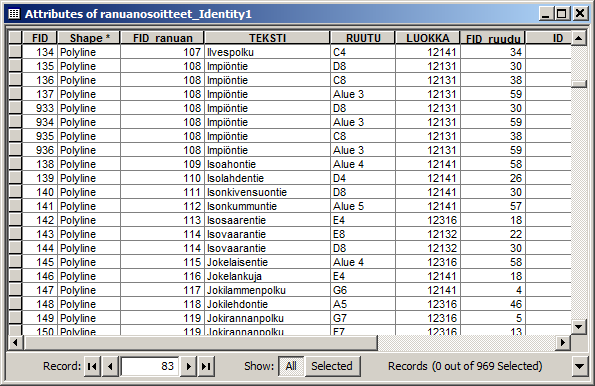Go to the next record button
Image resolution: width=595 pixels, height=386 pixels.
188,366
